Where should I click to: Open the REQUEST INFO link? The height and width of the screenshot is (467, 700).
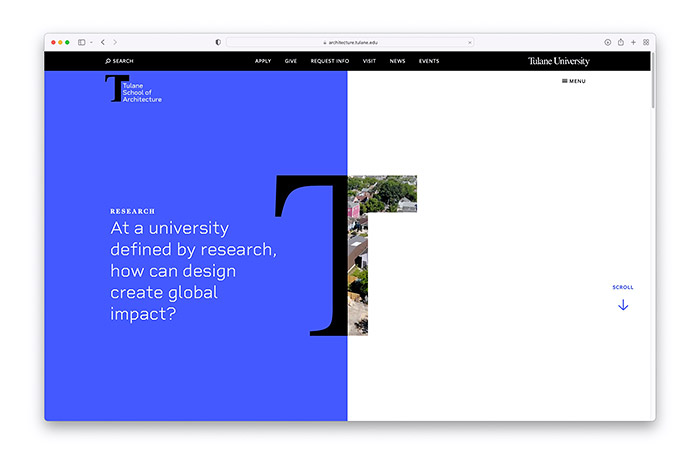330,61
